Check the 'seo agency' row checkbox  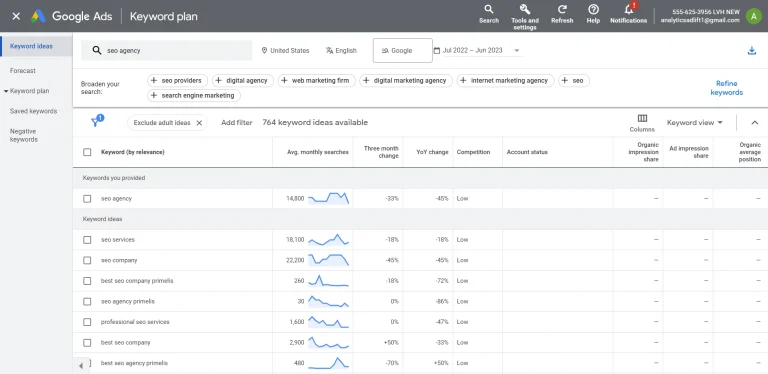[87, 199]
